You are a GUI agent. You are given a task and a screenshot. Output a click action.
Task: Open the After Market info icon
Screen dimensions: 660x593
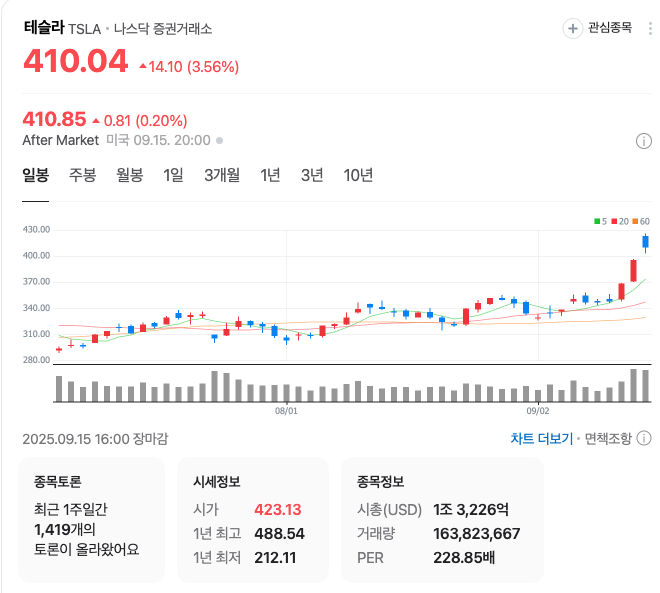tap(643, 141)
